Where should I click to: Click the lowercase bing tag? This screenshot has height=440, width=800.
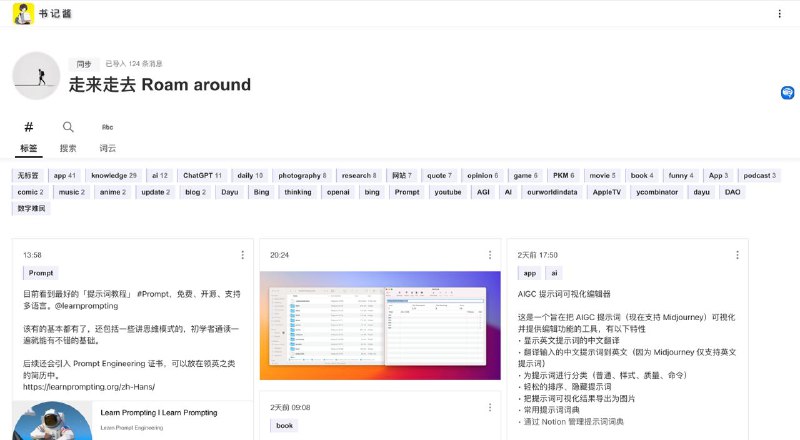[x=372, y=192]
